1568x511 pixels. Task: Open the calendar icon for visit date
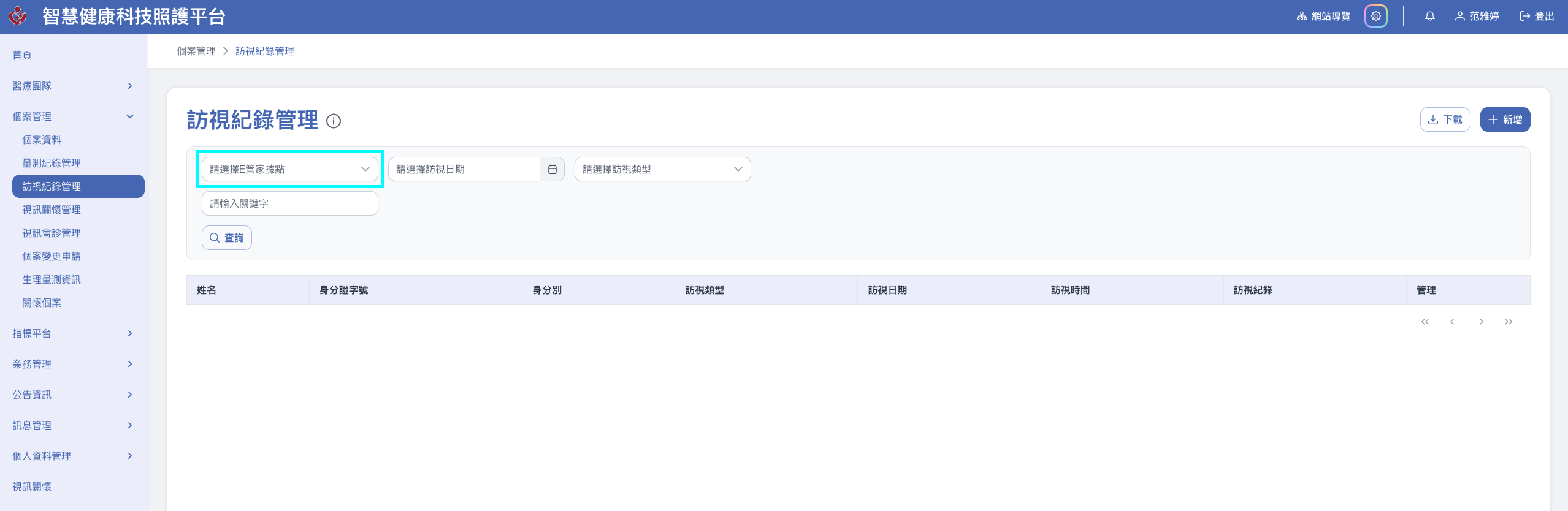point(552,169)
